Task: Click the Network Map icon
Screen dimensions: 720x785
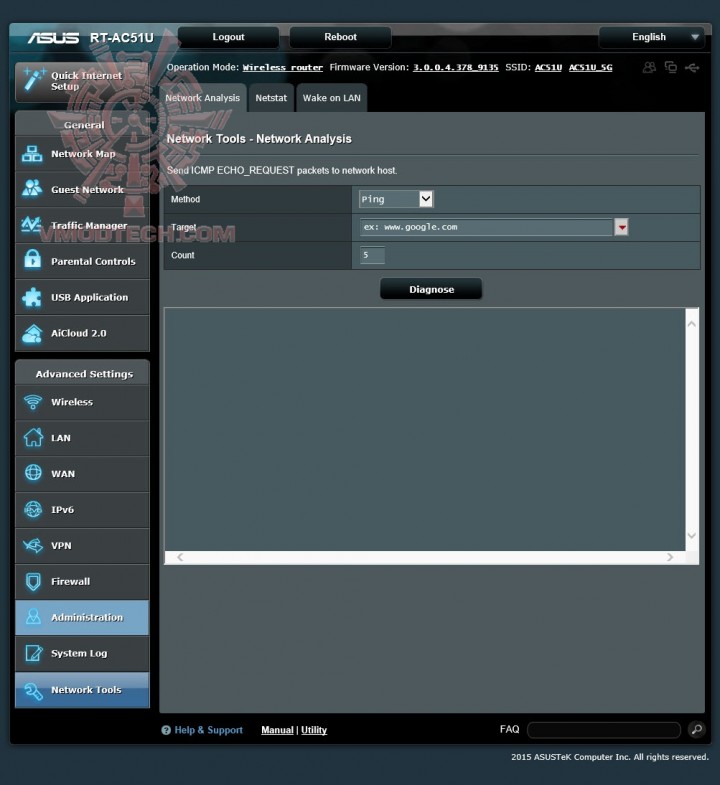Action: [x=32, y=154]
